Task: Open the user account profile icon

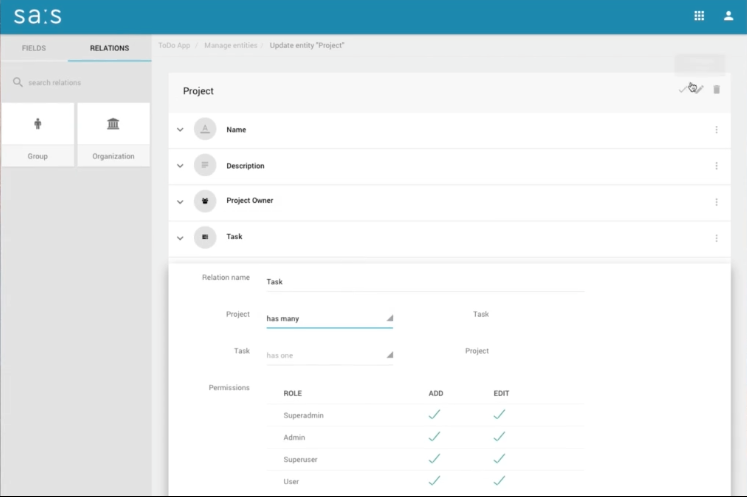Action: (728, 16)
